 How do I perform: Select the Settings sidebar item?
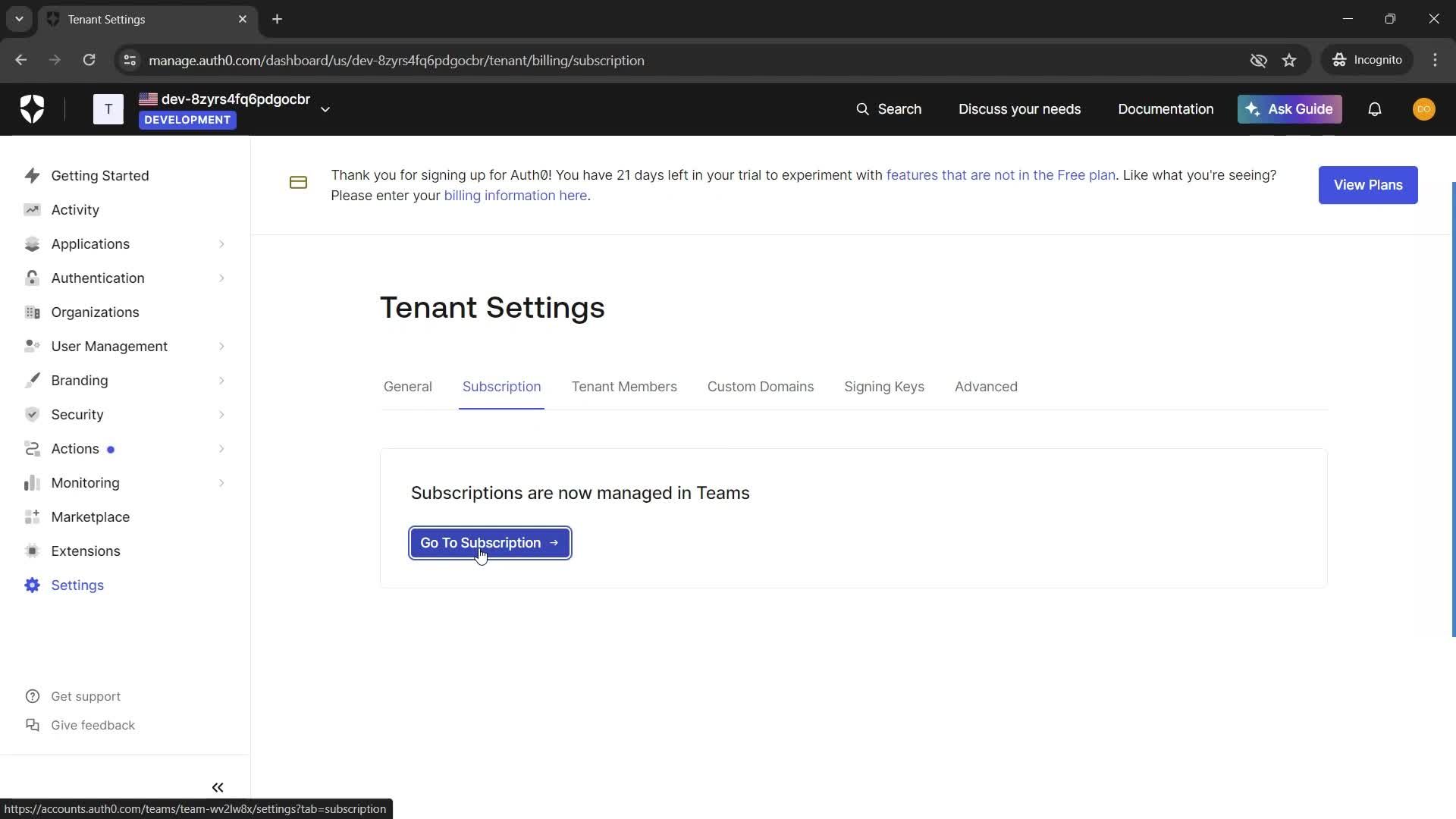77,585
